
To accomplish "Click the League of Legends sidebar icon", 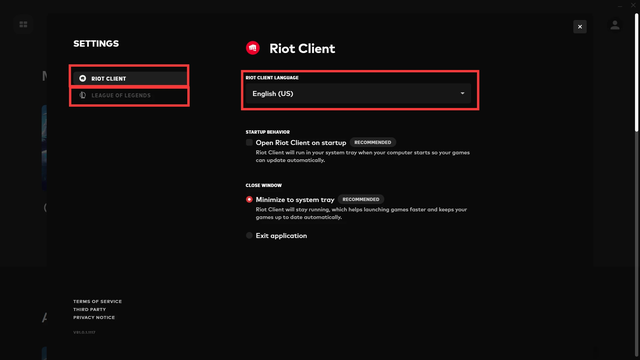I will click(x=82, y=95).
